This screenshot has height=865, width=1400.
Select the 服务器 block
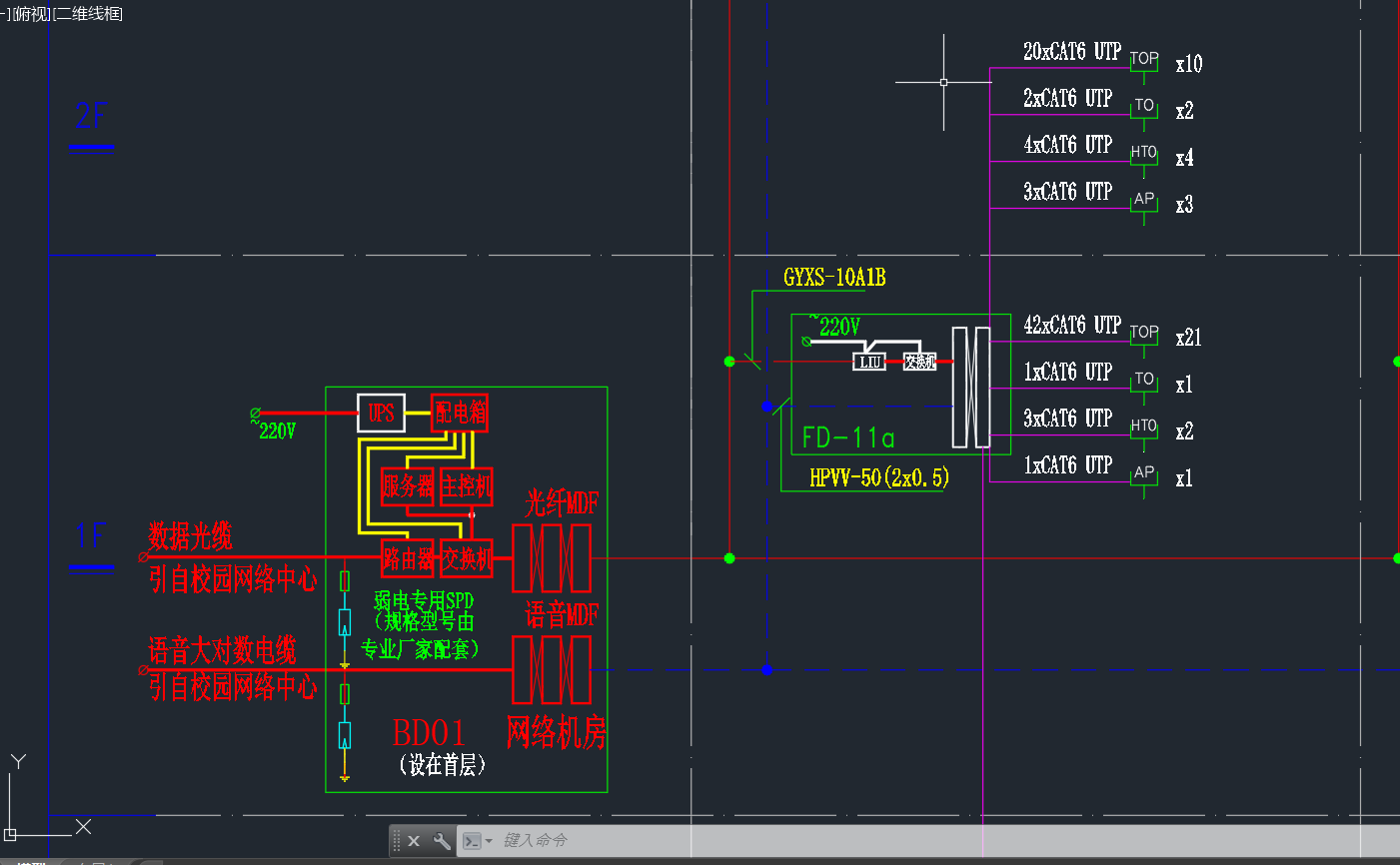407,486
